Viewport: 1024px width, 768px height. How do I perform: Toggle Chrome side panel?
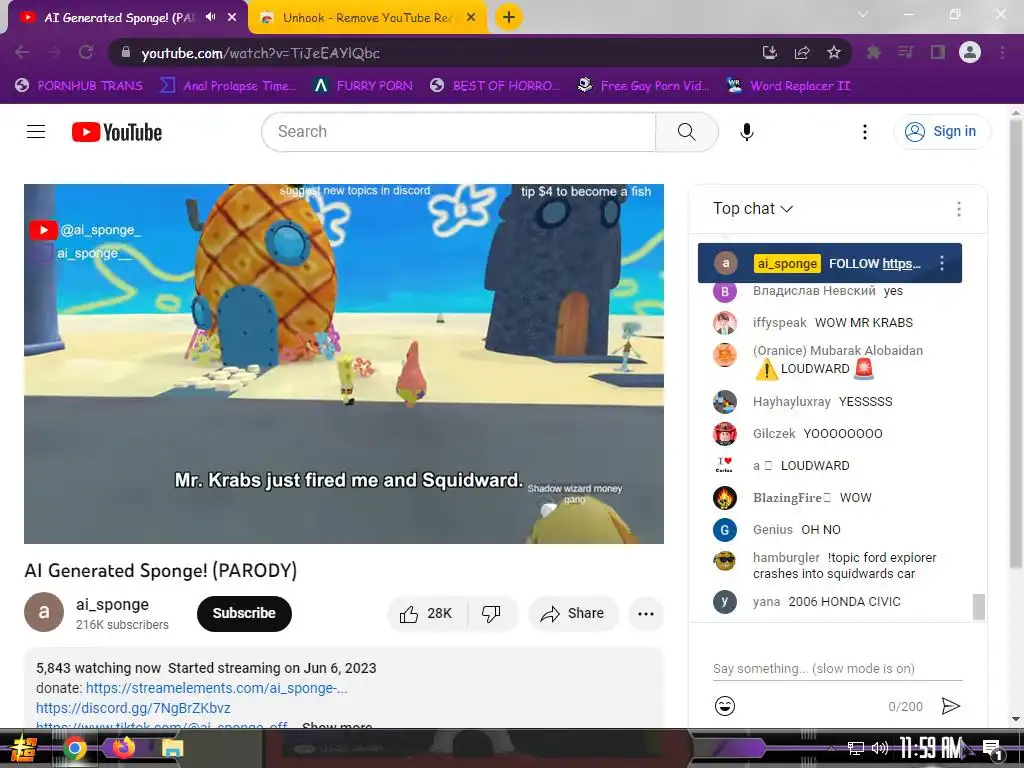[938, 52]
